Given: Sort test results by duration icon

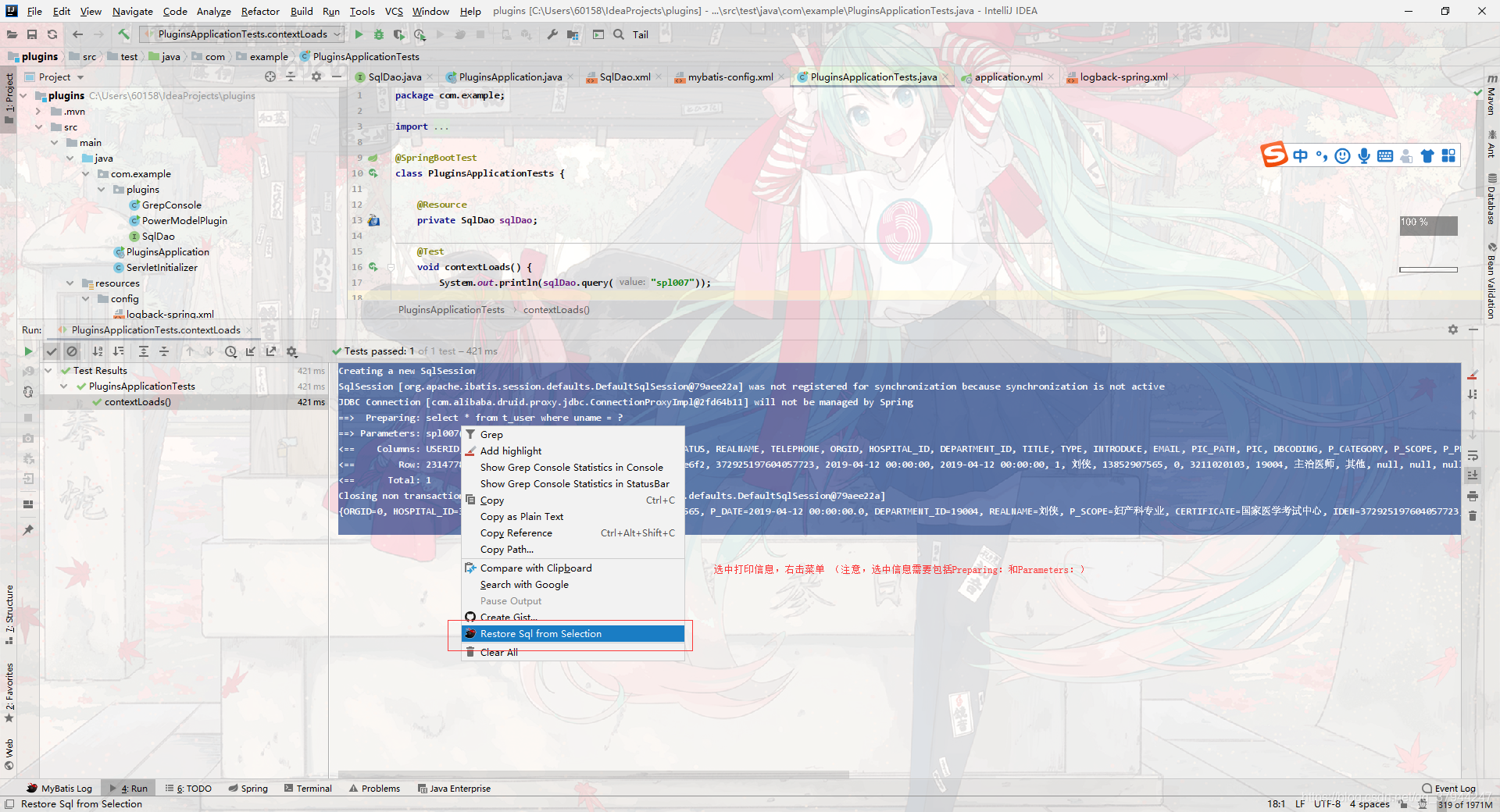Looking at the screenshot, I should click(118, 351).
